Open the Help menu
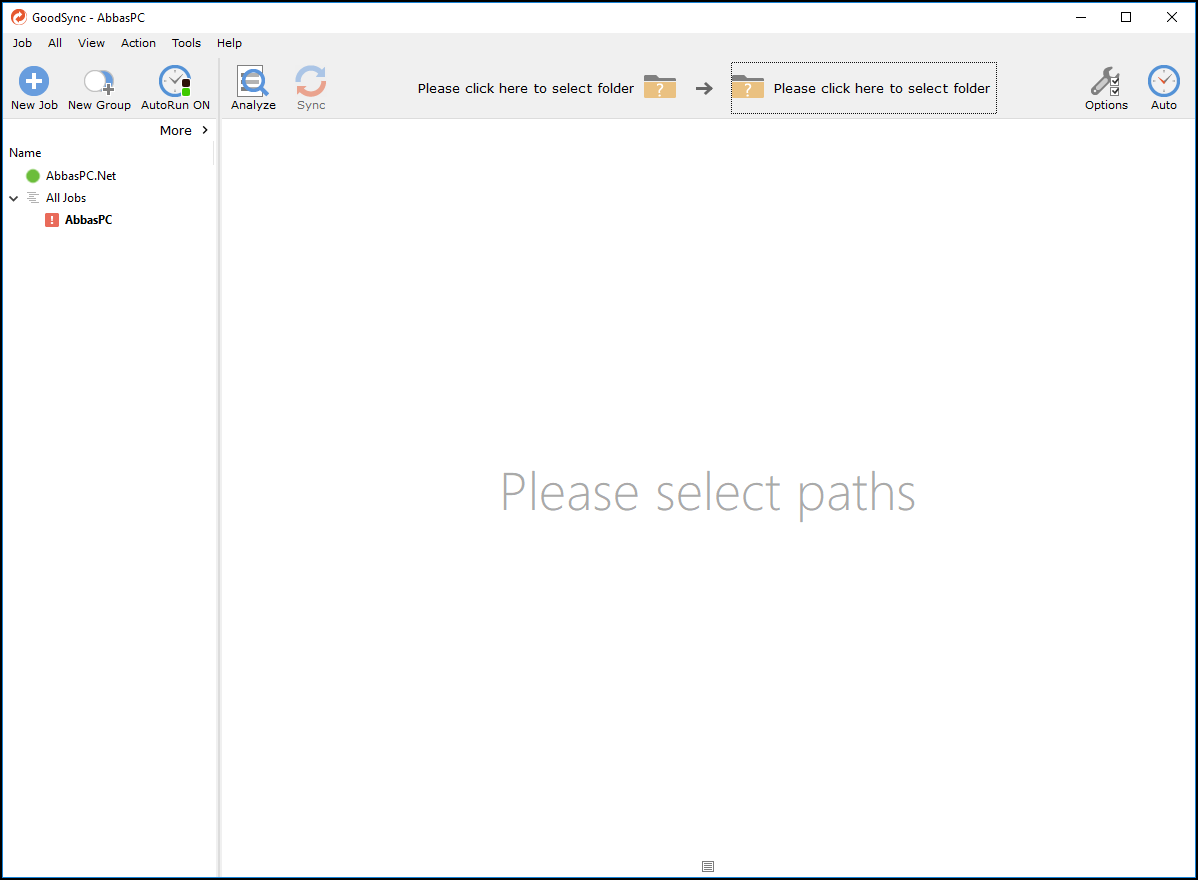The image size is (1198, 880). point(229,43)
